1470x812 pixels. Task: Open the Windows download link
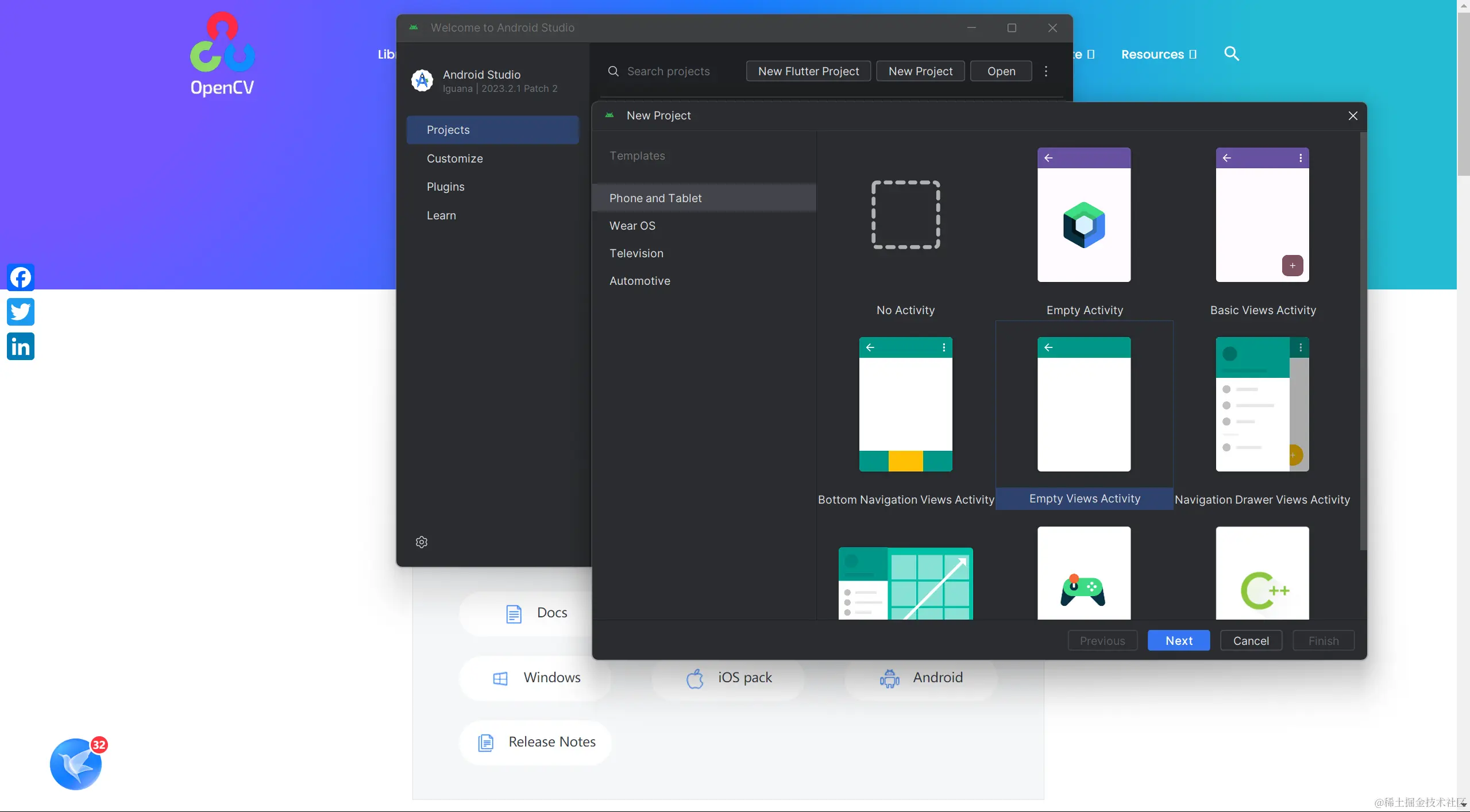click(536, 678)
